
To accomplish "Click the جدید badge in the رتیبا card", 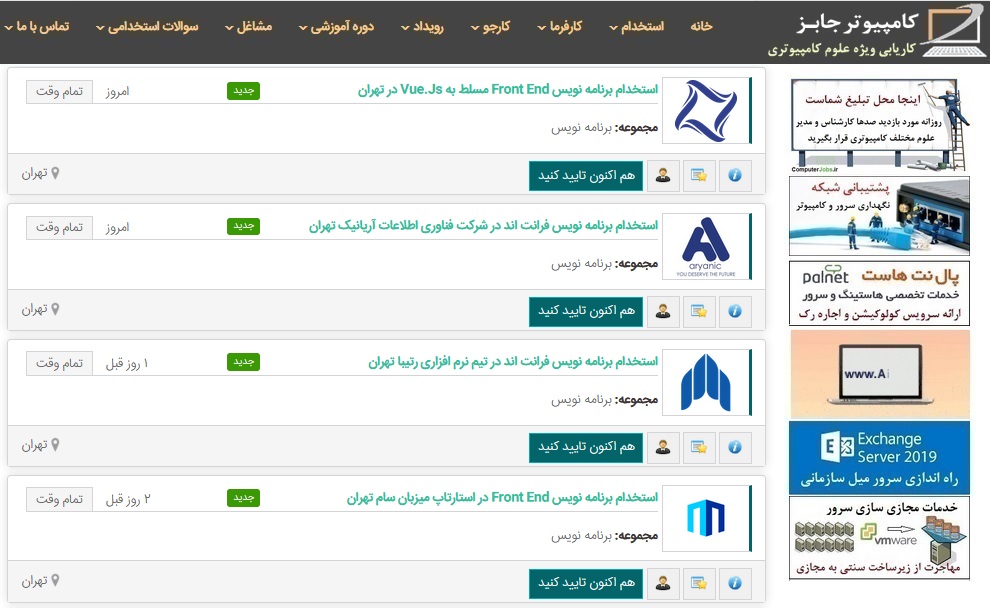I will pos(243,362).
